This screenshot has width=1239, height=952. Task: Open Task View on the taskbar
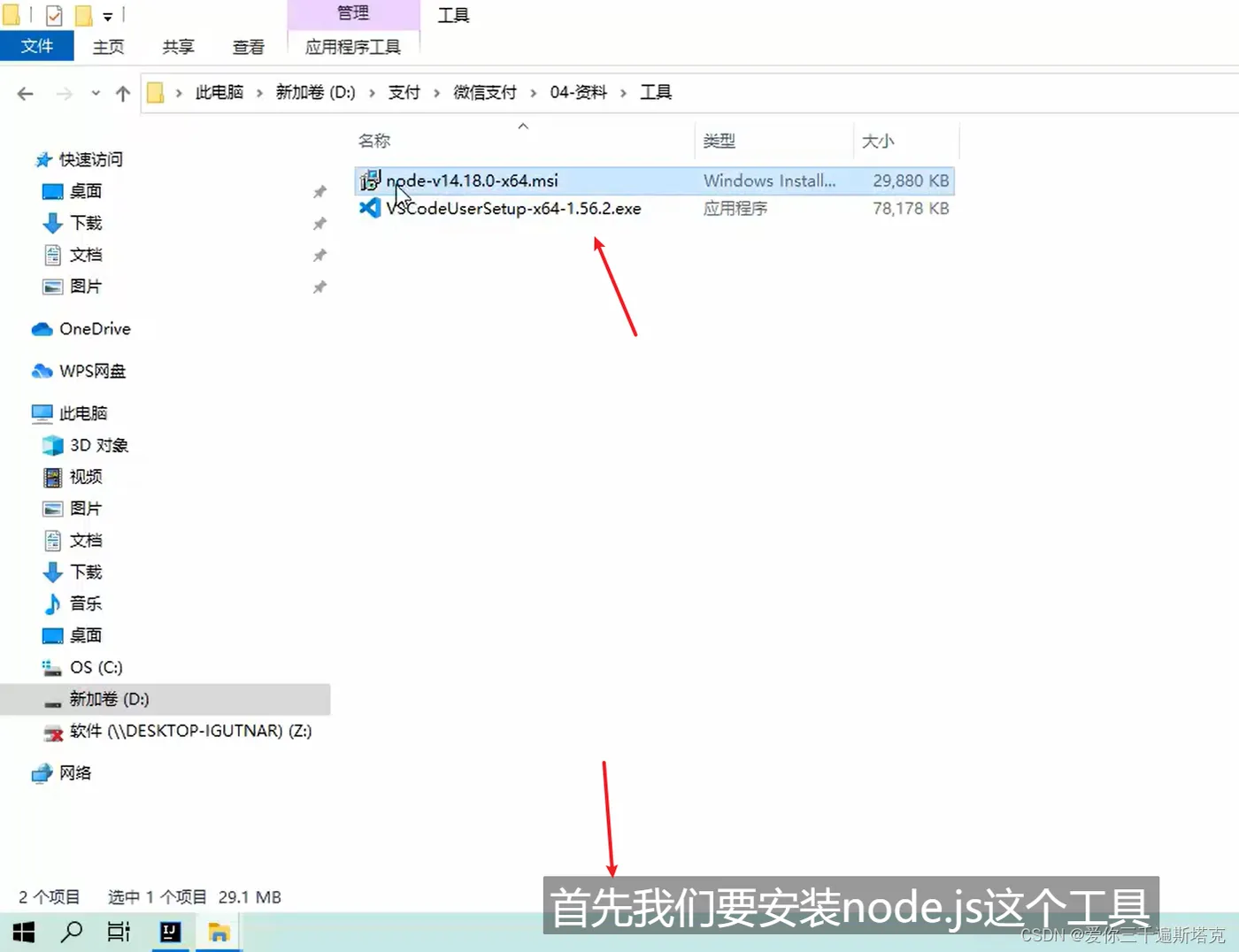[119, 932]
